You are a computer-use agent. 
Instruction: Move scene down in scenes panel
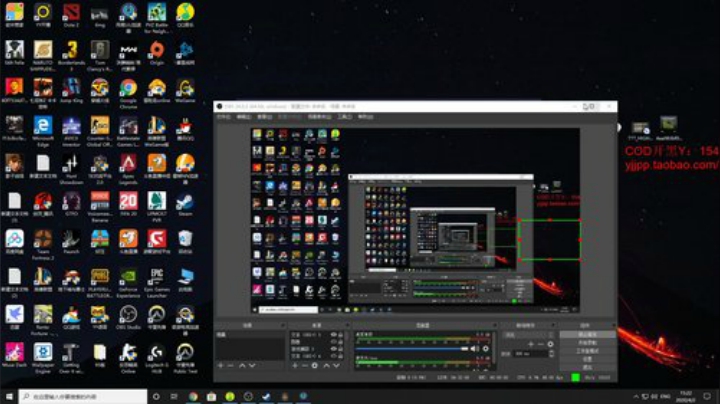252,365
